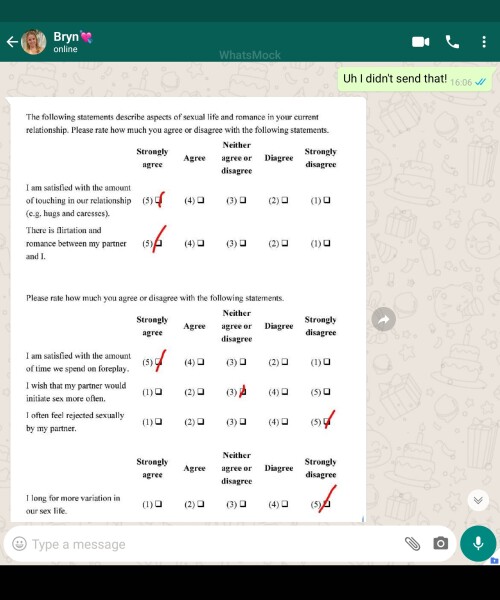Viewport: 500px width, 600px height.
Task: Forward the survey image message
Action: click(383, 319)
